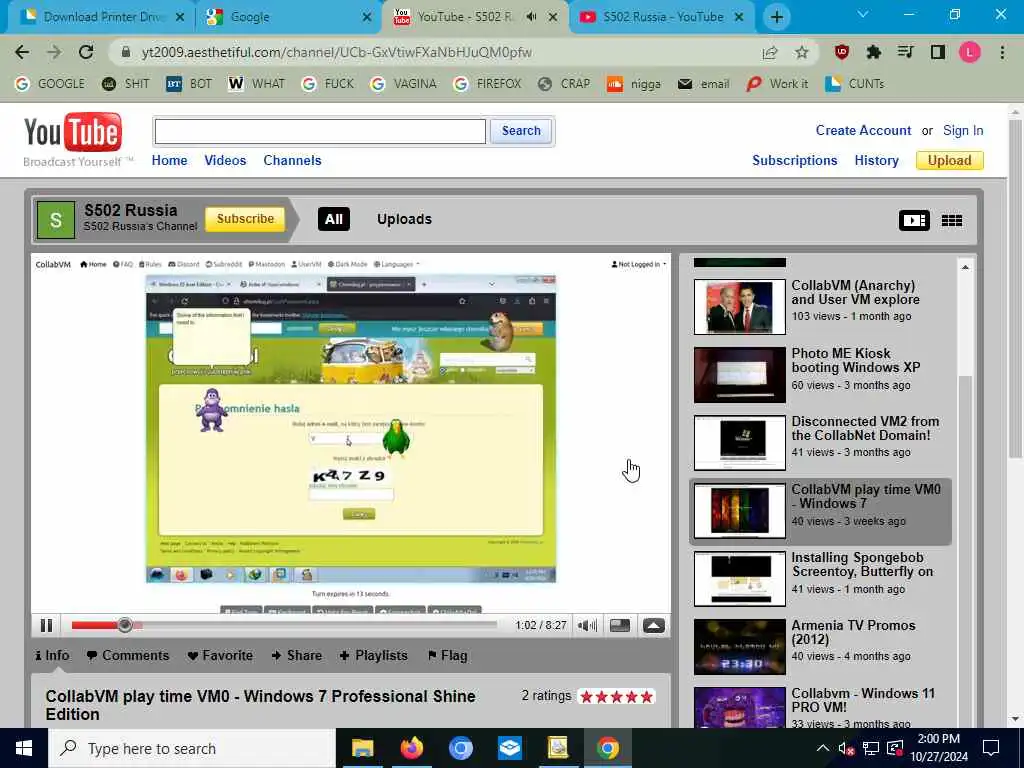Open media control icon in toolbar

pos(905,52)
